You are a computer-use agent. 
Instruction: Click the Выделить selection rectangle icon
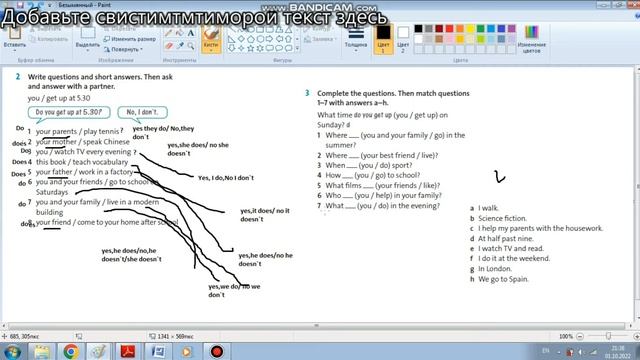(x=88, y=33)
